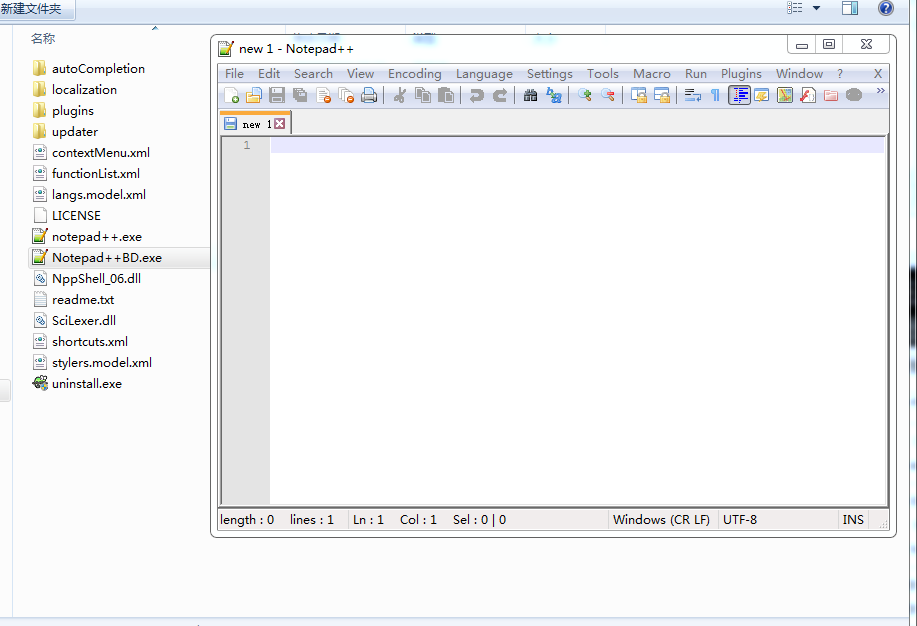Image resolution: width=917 pixels, height=626 pixels.
Task: Click the Zoom Out magnifier icon
Action: [x=608, y=95]
